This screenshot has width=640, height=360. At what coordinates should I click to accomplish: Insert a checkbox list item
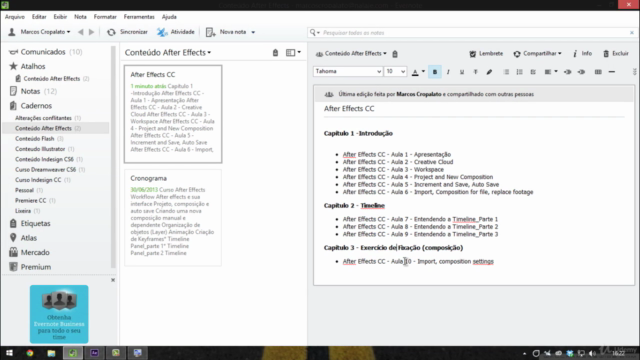[x=533, y=72]
